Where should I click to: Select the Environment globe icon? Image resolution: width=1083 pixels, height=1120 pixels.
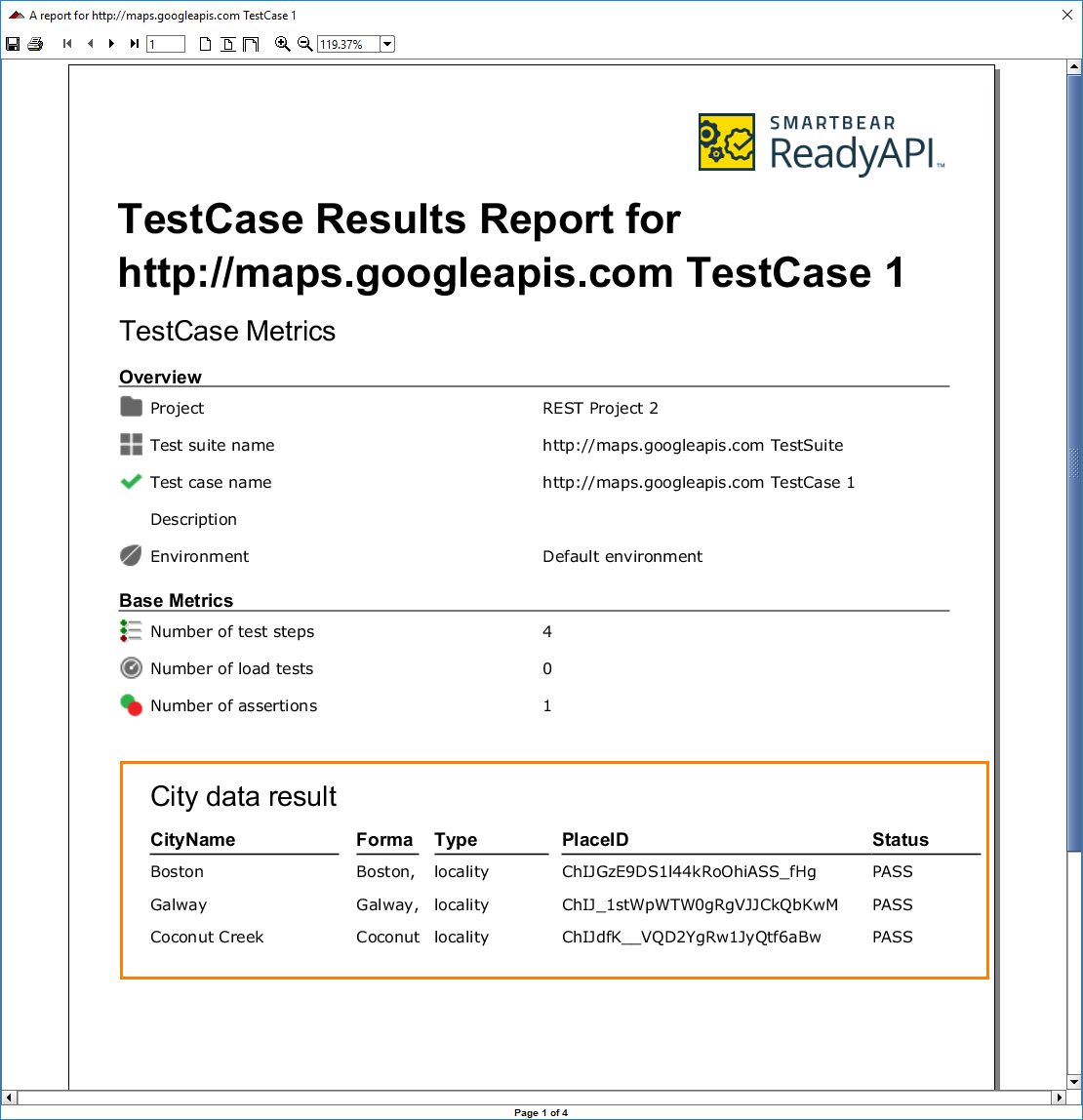[x=130, y=555]
